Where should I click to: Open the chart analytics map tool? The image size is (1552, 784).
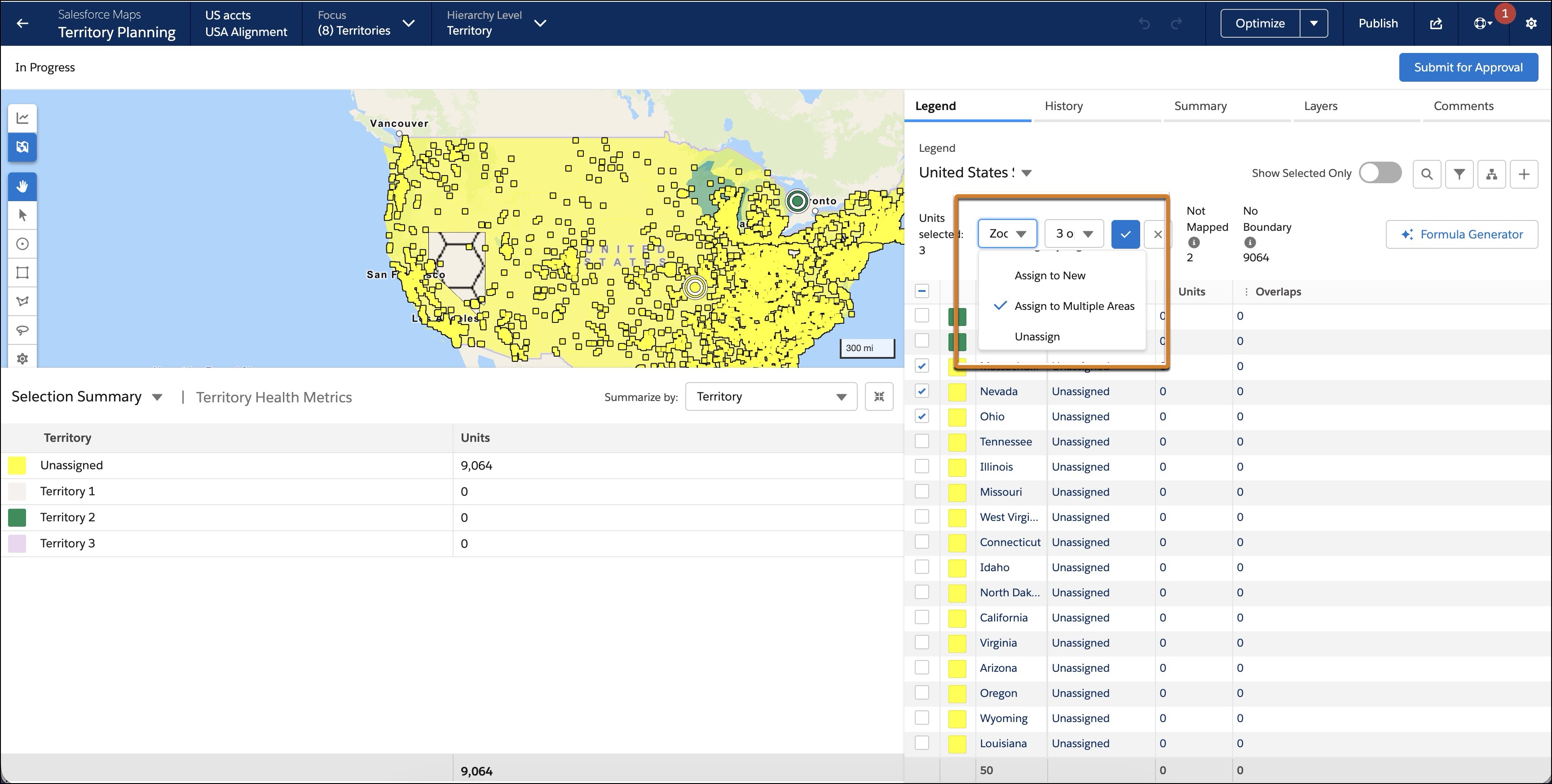[x=22, y=118]
